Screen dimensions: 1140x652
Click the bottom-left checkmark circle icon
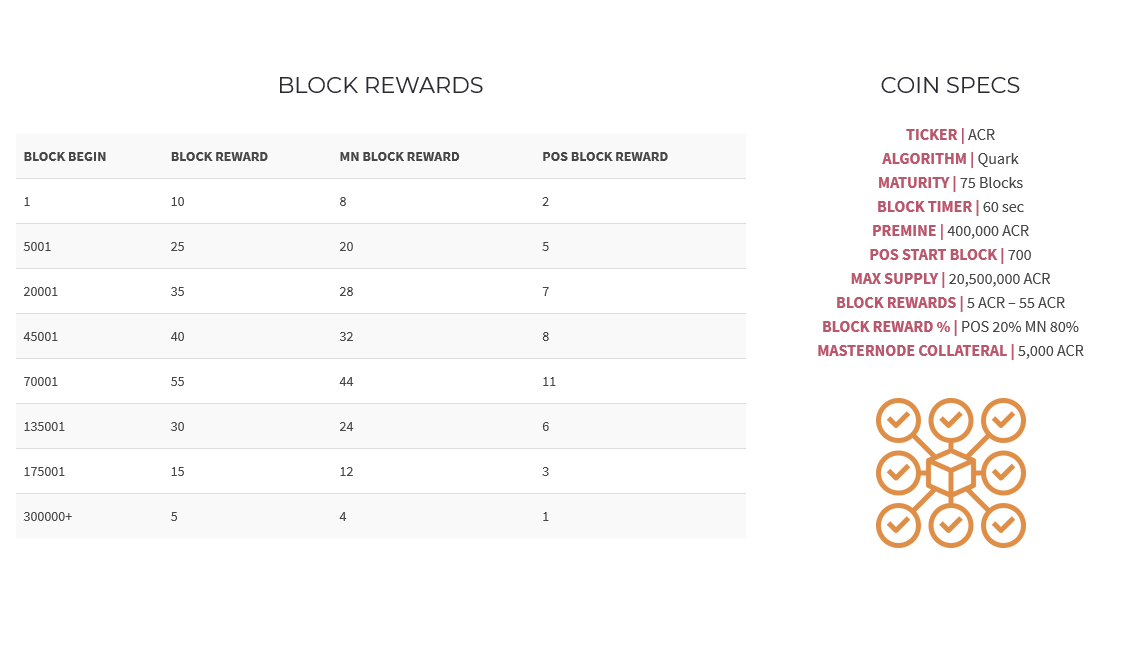pos(899,526)
